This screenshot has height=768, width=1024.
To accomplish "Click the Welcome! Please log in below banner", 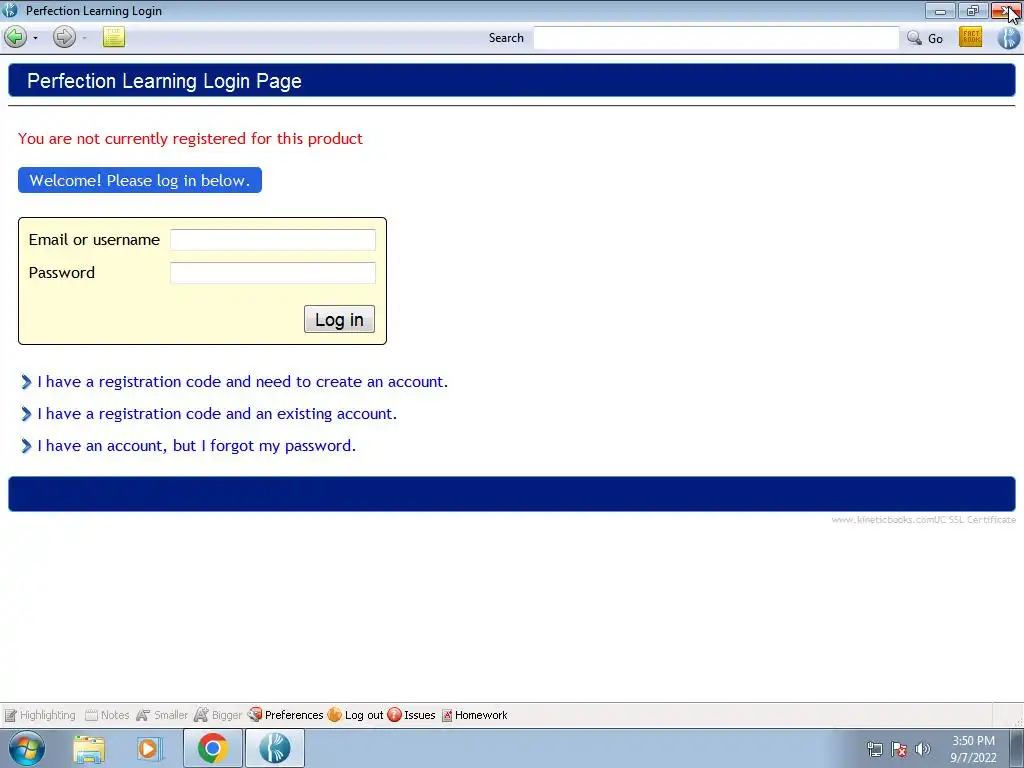I will click(x=140, y=180).
